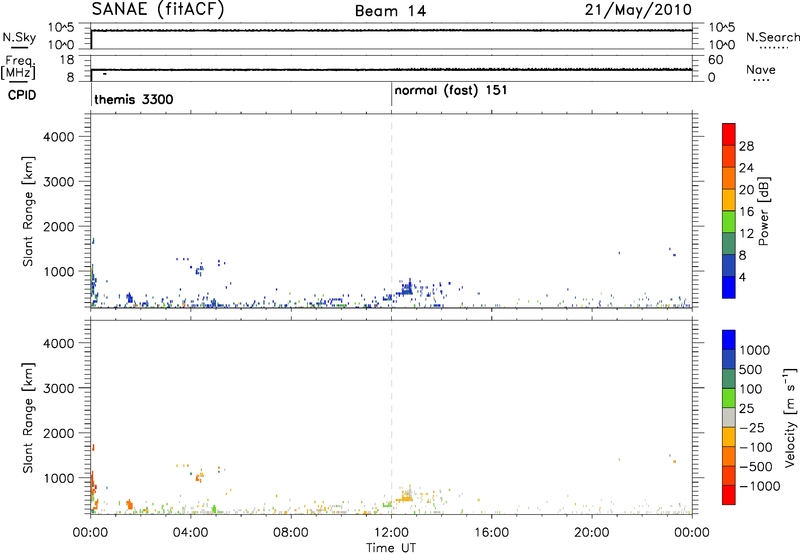800x554 pixels.
Task: Click the '500' label on Velocity color bar
Action: tap(751, 370)
